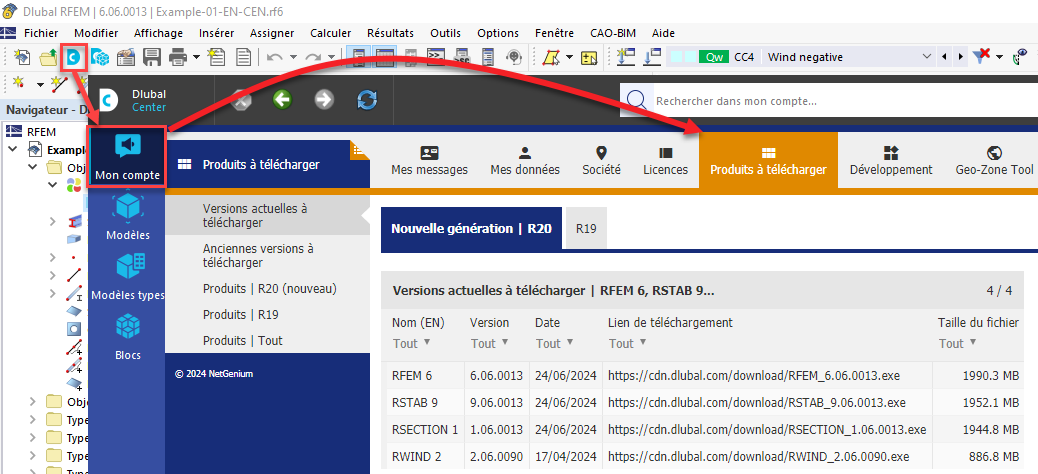Switch to Licences tab
Image resolution: width=1038 pixels, height=474 pixels.
click(x=665, y=161)
